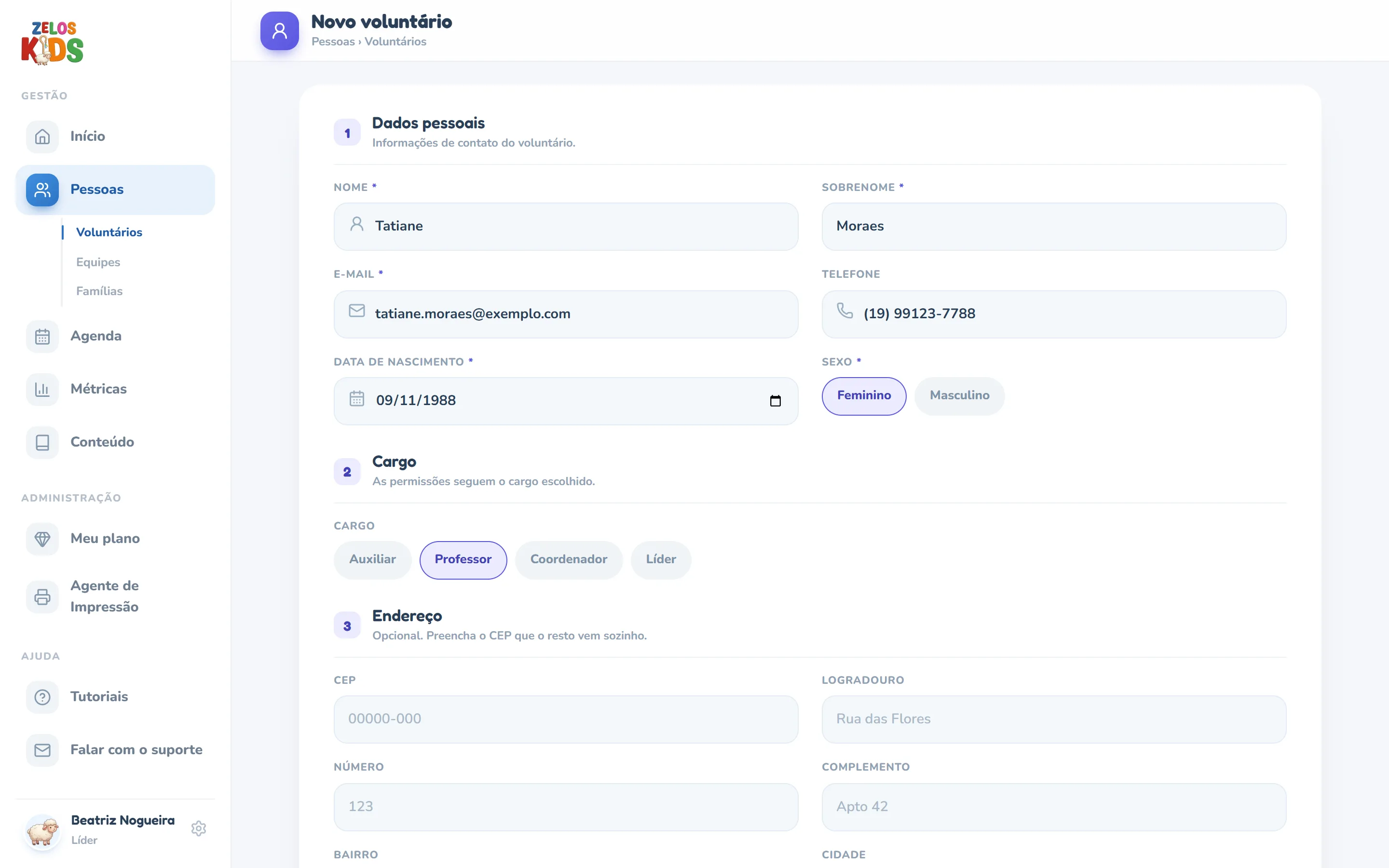
Task: Focus the Sobrenome field containing Moraes
Action: (x=1054, y=226)
